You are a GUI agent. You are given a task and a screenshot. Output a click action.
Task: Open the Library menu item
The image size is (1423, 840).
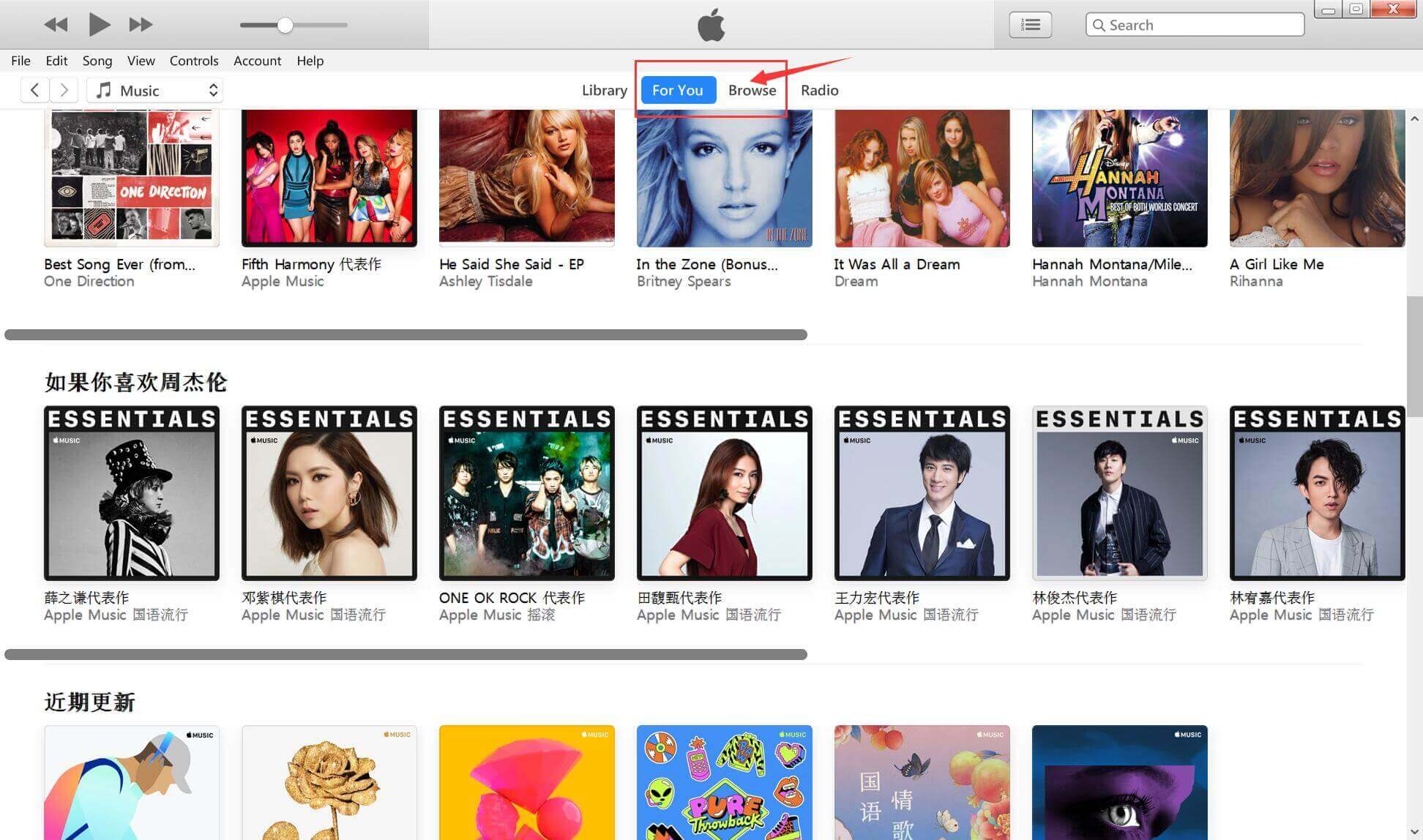tap(604, 90)
